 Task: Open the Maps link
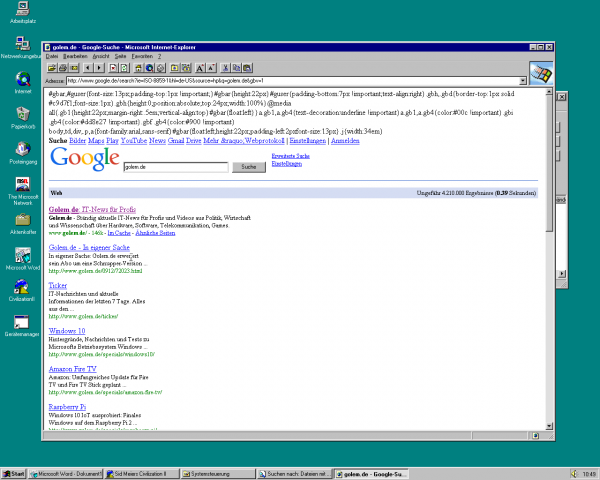coord(96,140)
